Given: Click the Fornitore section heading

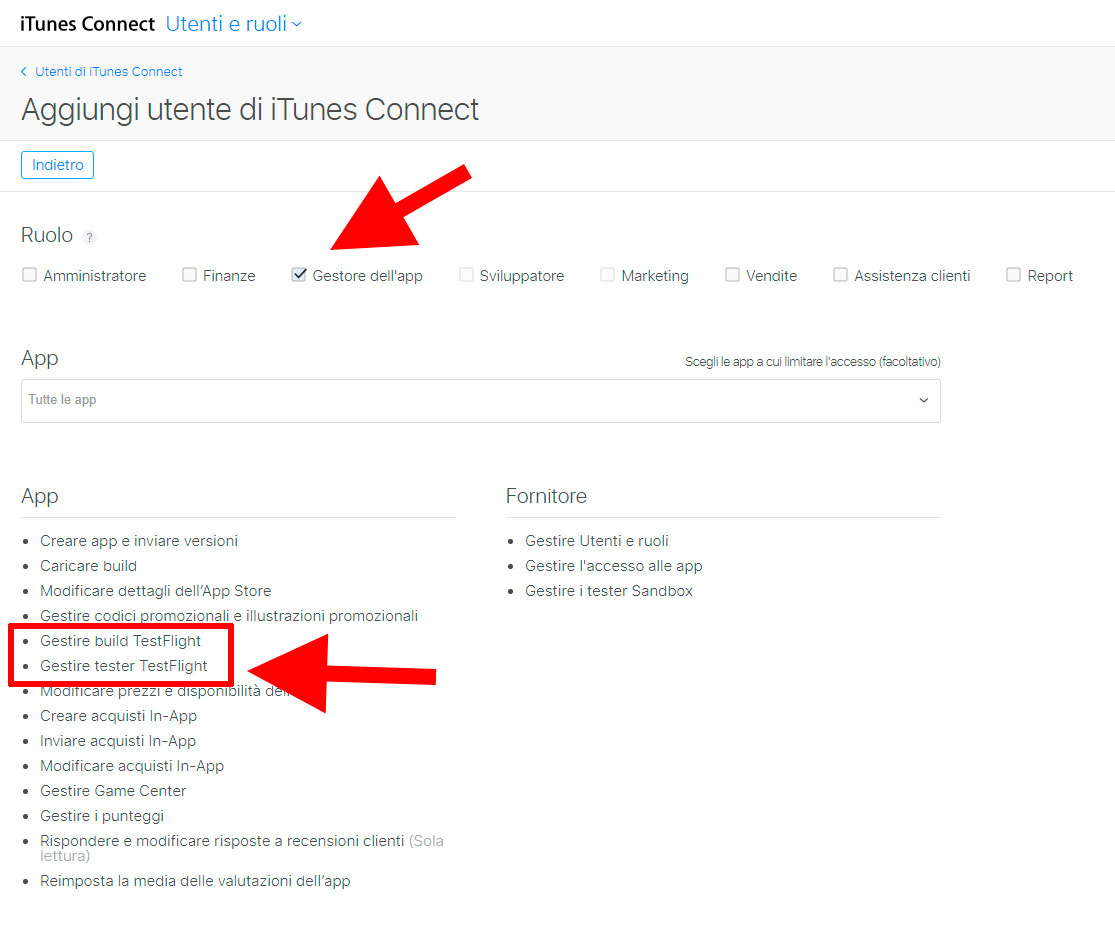Looking at the screenshot, I should (546, 496).
